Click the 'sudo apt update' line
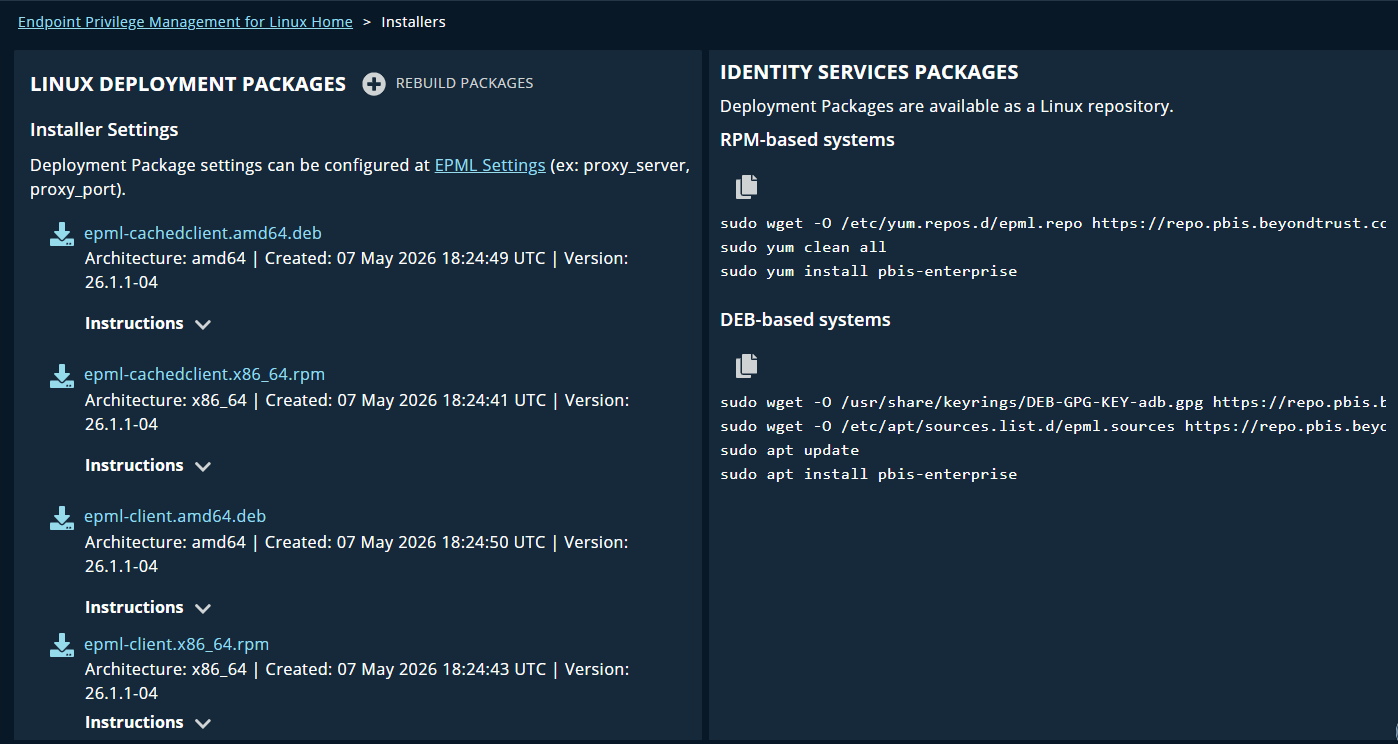Screen dimensions: 1398x744 coord(789,450)
